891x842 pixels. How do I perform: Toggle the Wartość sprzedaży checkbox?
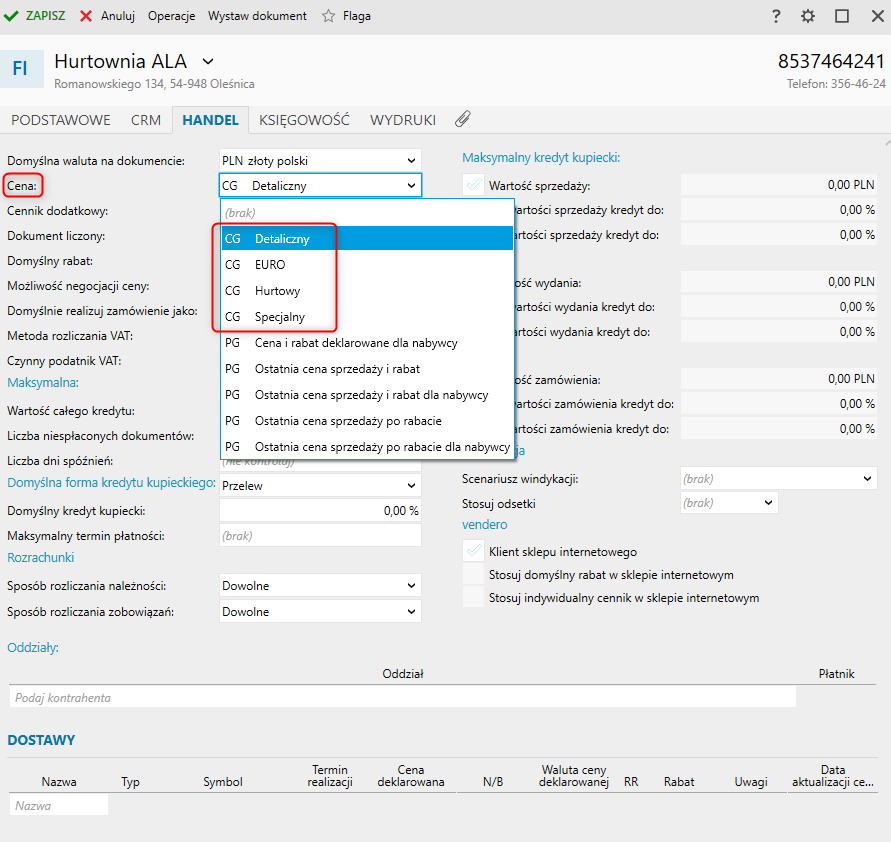click(473, 185)
